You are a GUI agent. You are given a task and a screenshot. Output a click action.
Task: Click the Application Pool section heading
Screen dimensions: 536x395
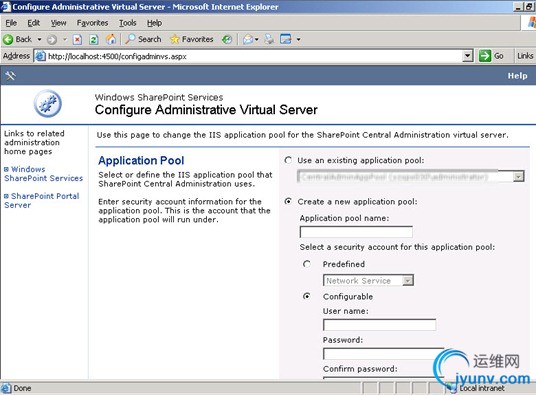coord(141,161)
